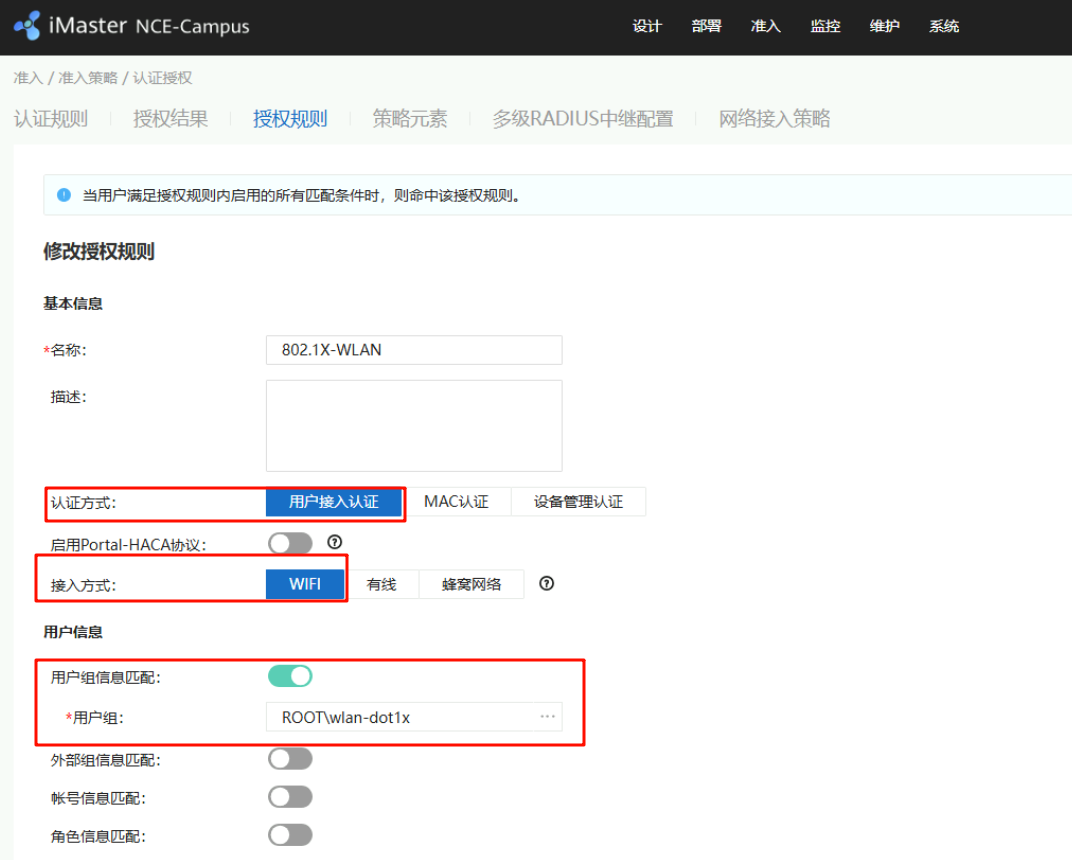Enable external group info matching toggle

pyautogui.click(x=290, y=759)
